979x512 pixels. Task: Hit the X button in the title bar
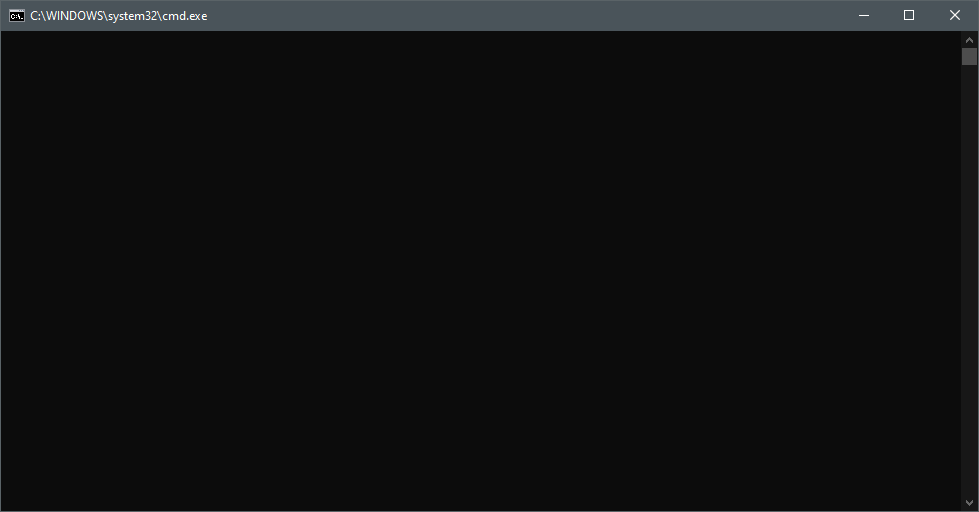tap(955, 16)
